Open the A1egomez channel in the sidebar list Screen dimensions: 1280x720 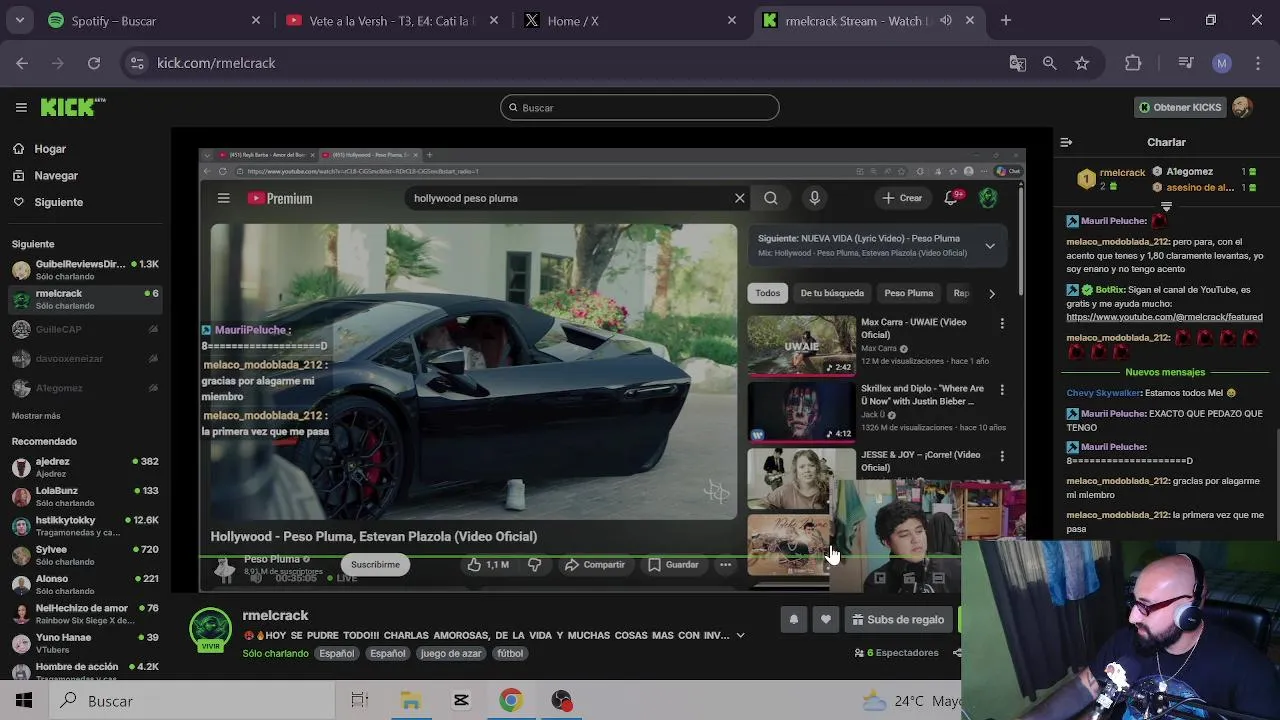point(85,388)
